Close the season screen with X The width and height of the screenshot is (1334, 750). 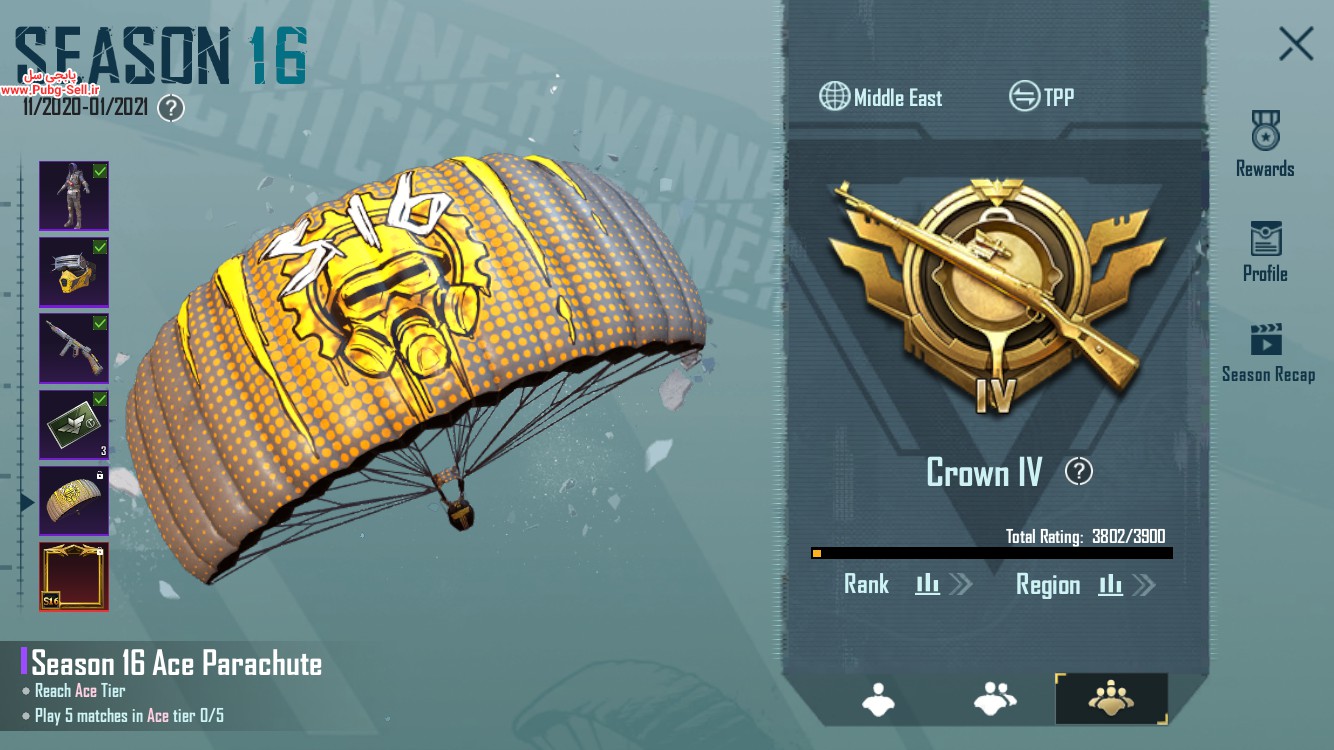1296,44
